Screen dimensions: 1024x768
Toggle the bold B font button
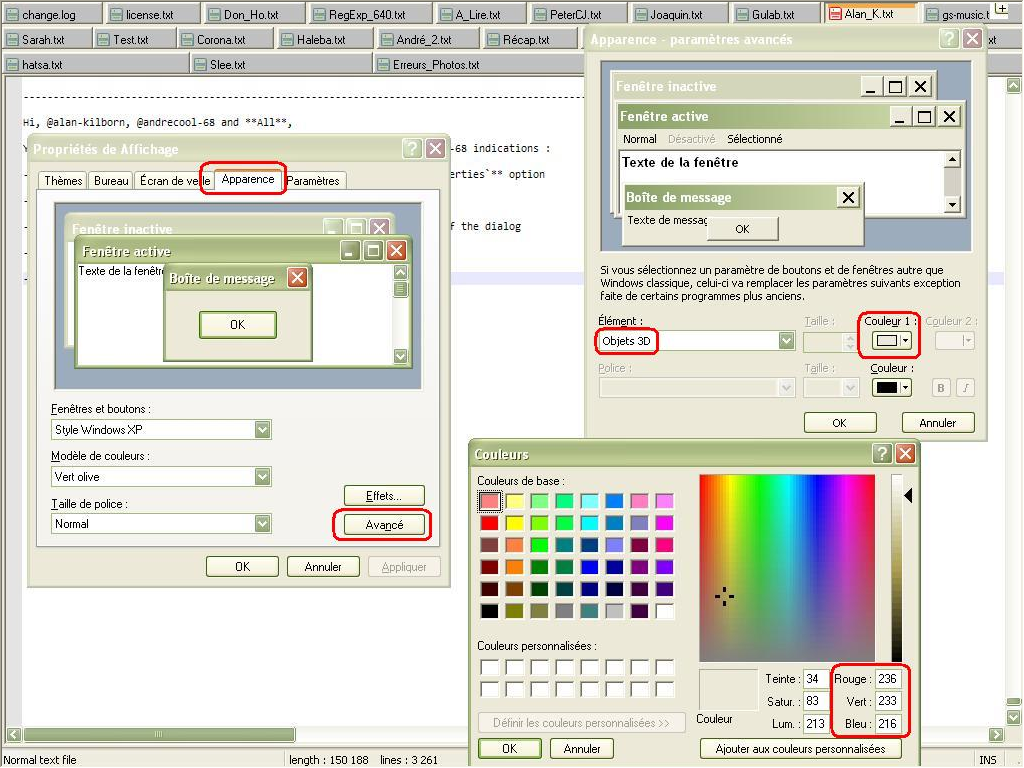940,387
